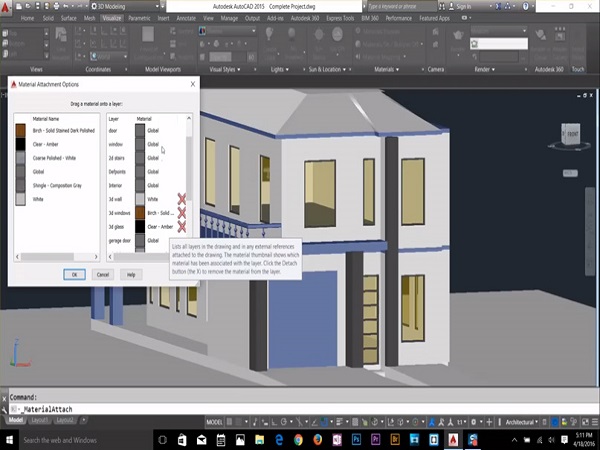This screenshot has width=600, height=450.
Task: Select the Global entry in Material Name list
Action: point(38,171)
